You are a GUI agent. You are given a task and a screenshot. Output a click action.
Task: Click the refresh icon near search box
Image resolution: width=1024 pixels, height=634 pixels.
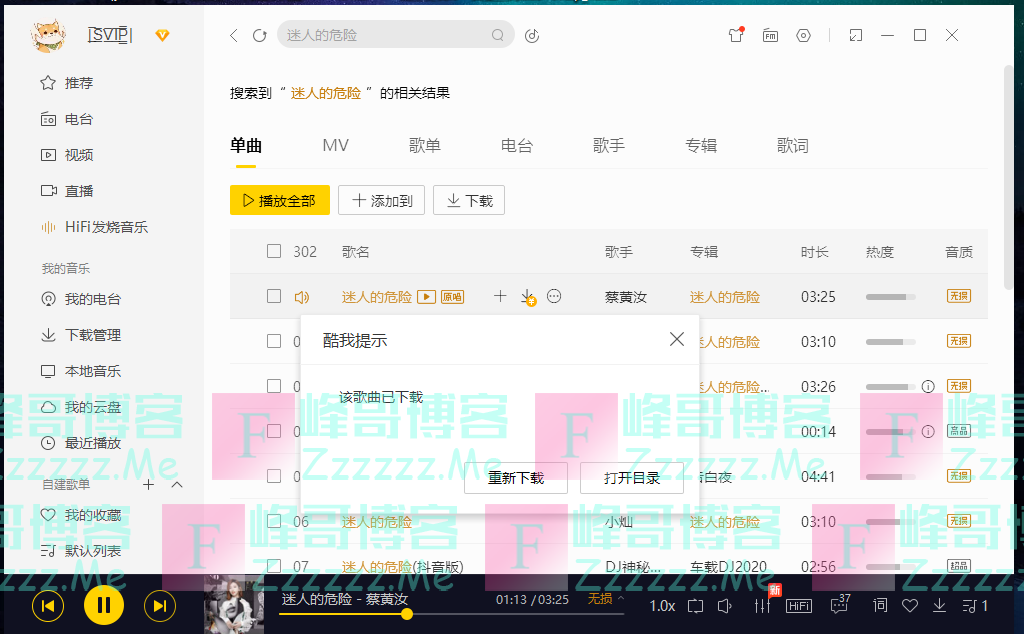(260, 35)
